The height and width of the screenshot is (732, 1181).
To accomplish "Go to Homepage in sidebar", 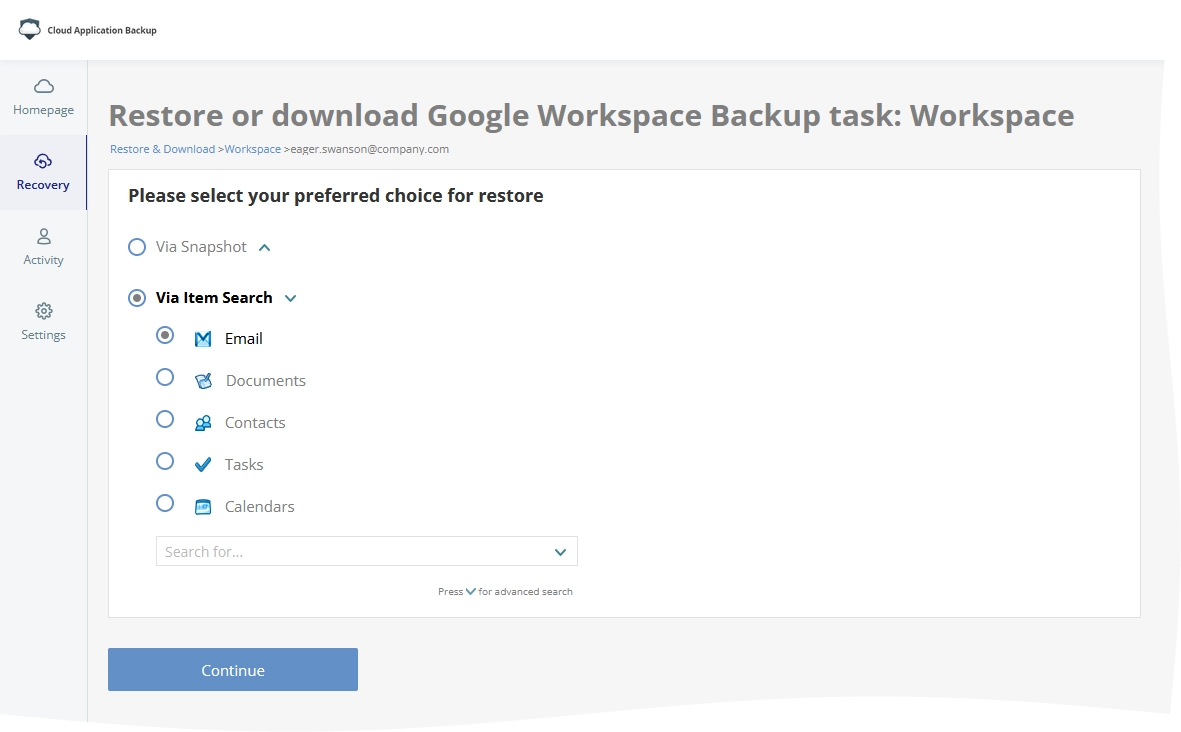I will [44, 98].
